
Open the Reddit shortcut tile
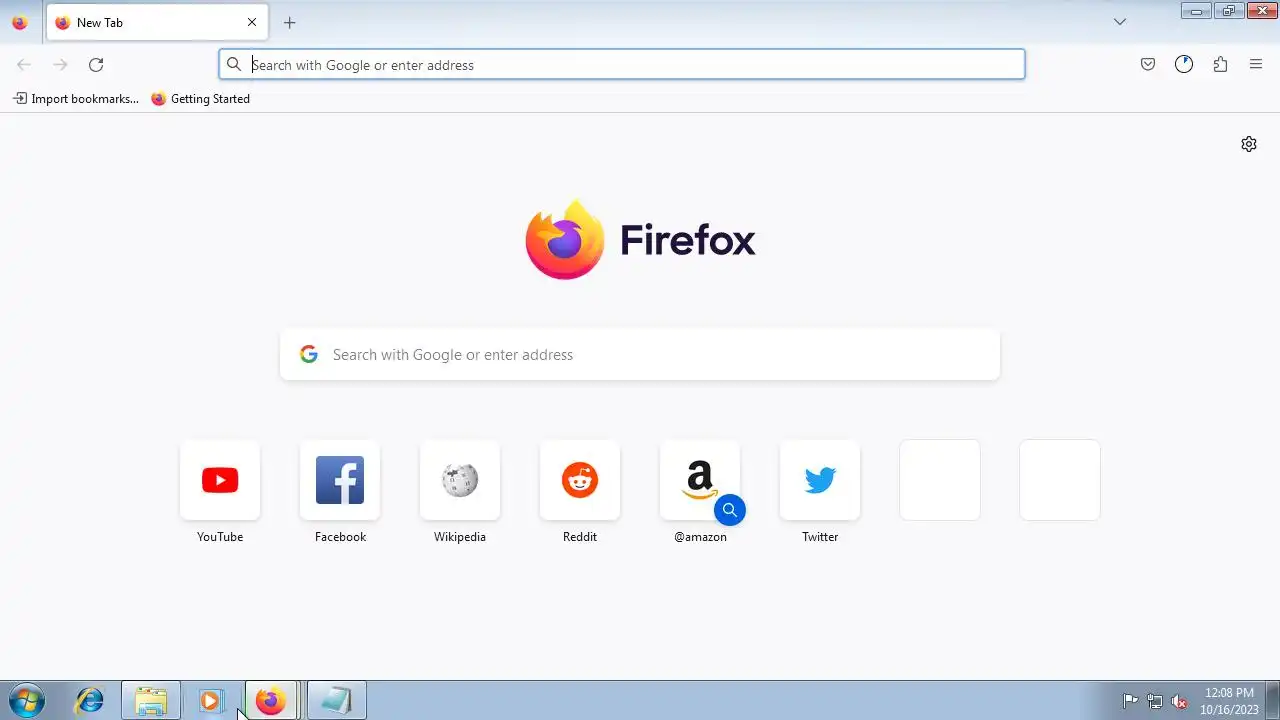tap(580, 480)
